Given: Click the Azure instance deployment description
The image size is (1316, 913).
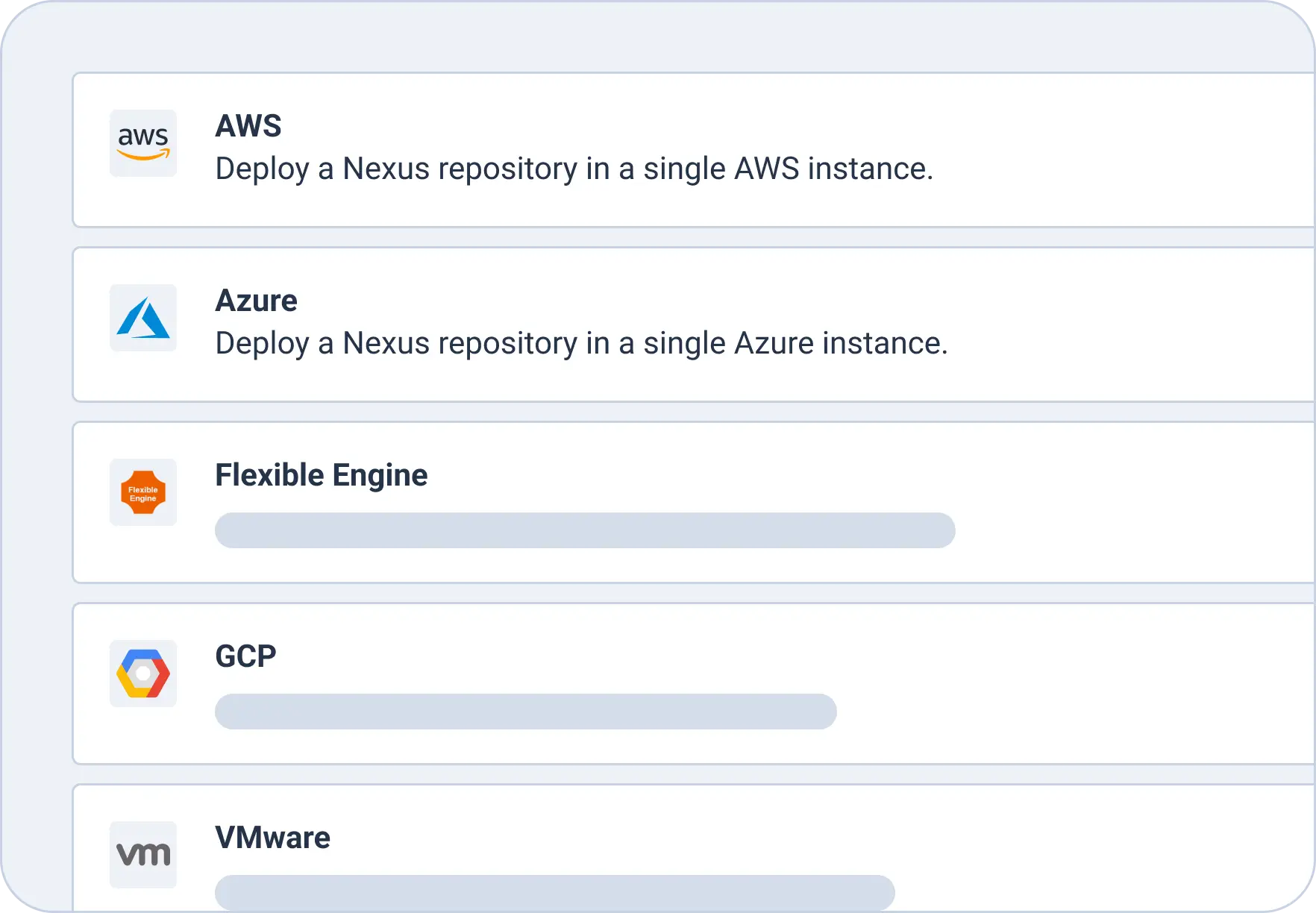Looking at the screenshot, I should click(581, 344).
